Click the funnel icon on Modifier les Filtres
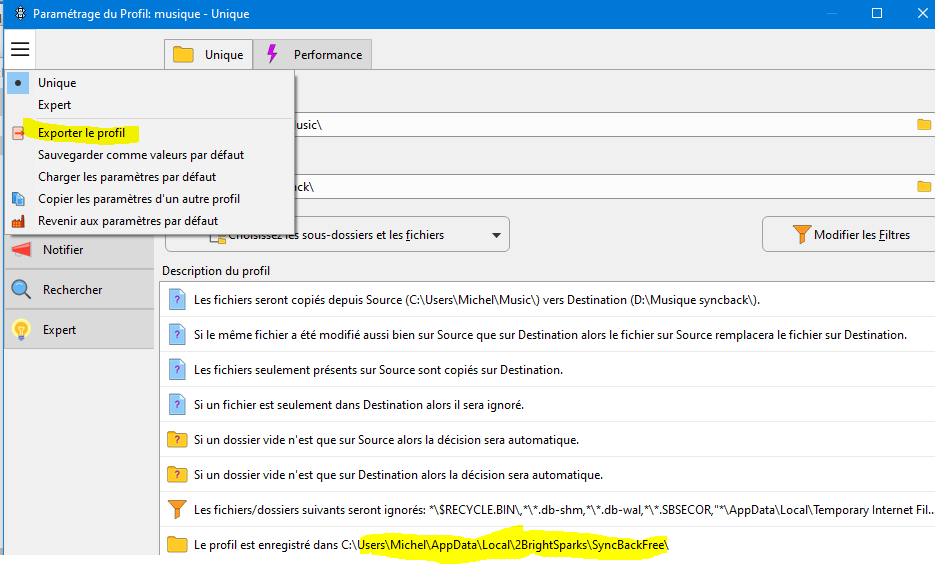The width and height of the screenshot is (935, 564). click(x=801, y=234)
